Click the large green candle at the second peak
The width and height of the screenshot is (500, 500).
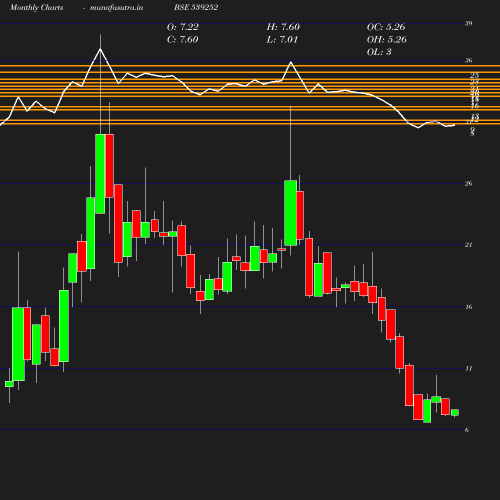click(x=290, y=213)
